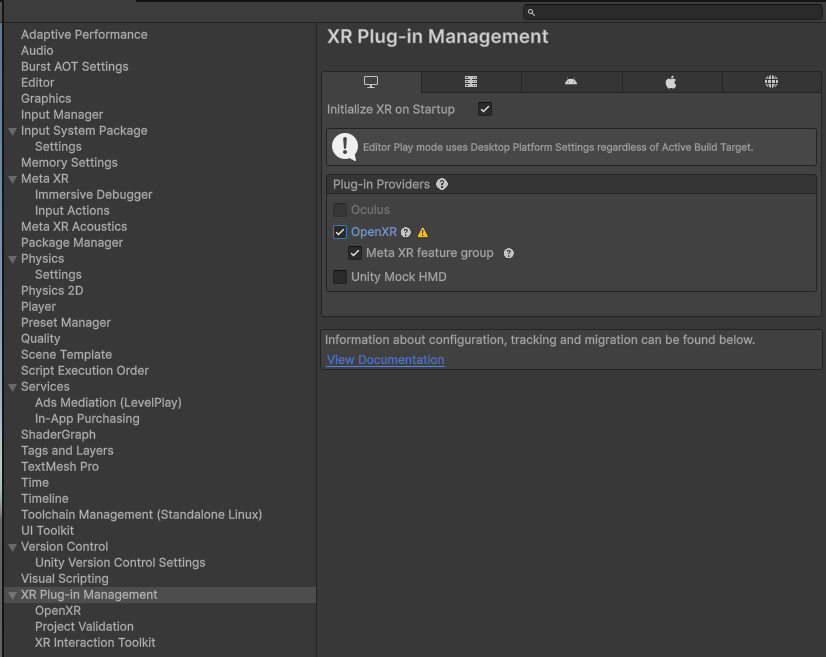The width and height of the screenshot is (826, 657).
Task: Click the OpenXR yellow warning icon
Action: (422, 232)
